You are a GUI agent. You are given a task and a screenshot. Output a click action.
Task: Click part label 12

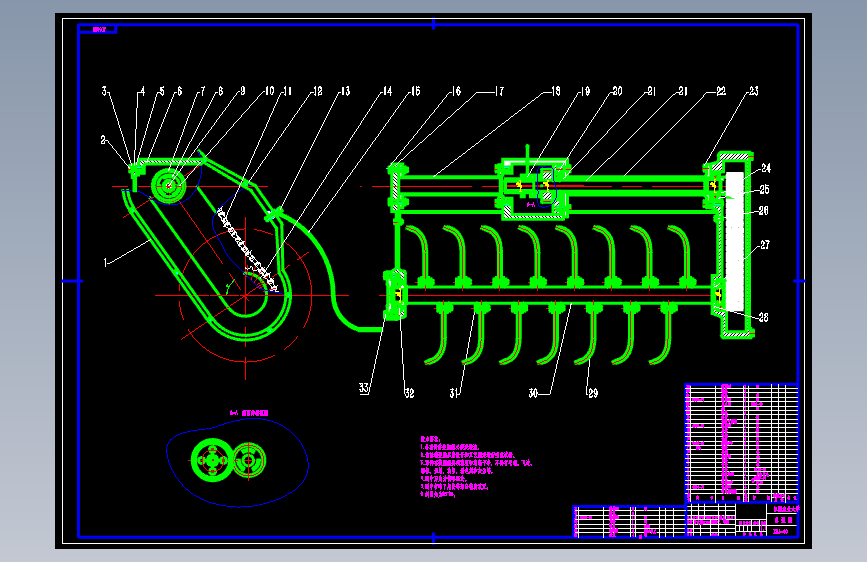pyautogui.click(x=317, y=91)
